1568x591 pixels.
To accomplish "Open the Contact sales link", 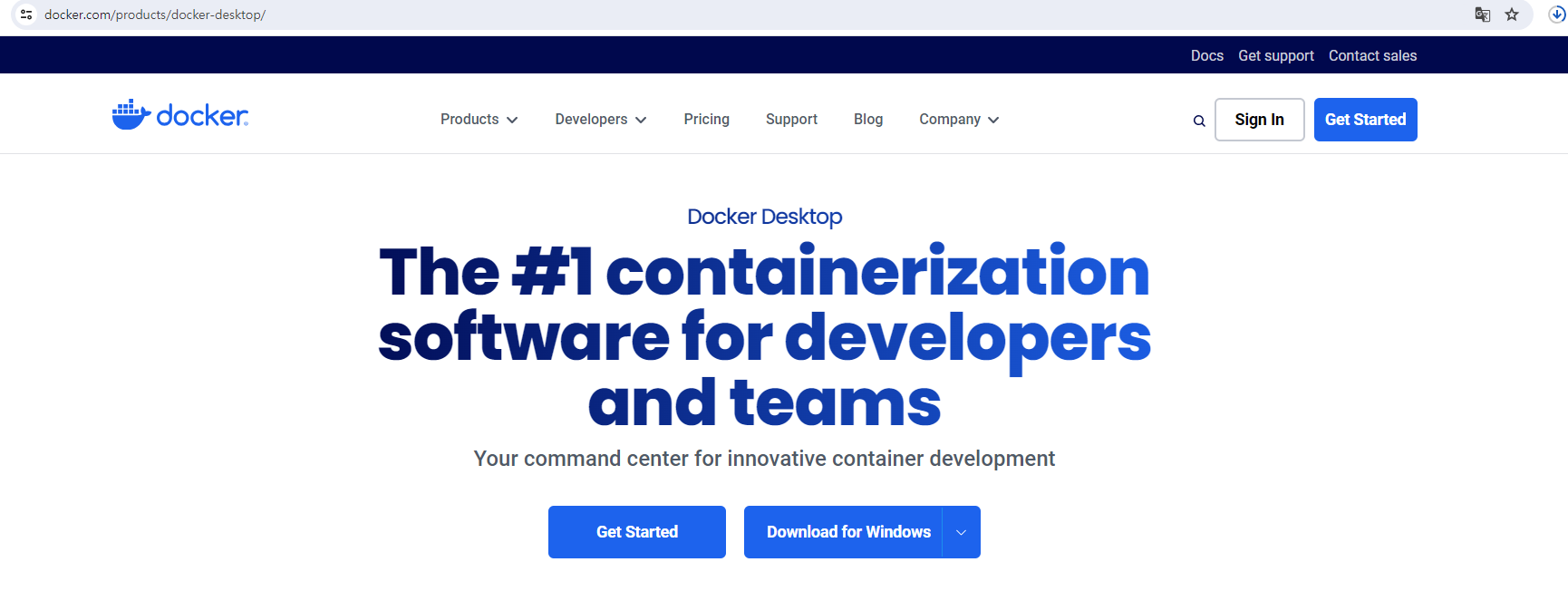I will click(1372, 56).
